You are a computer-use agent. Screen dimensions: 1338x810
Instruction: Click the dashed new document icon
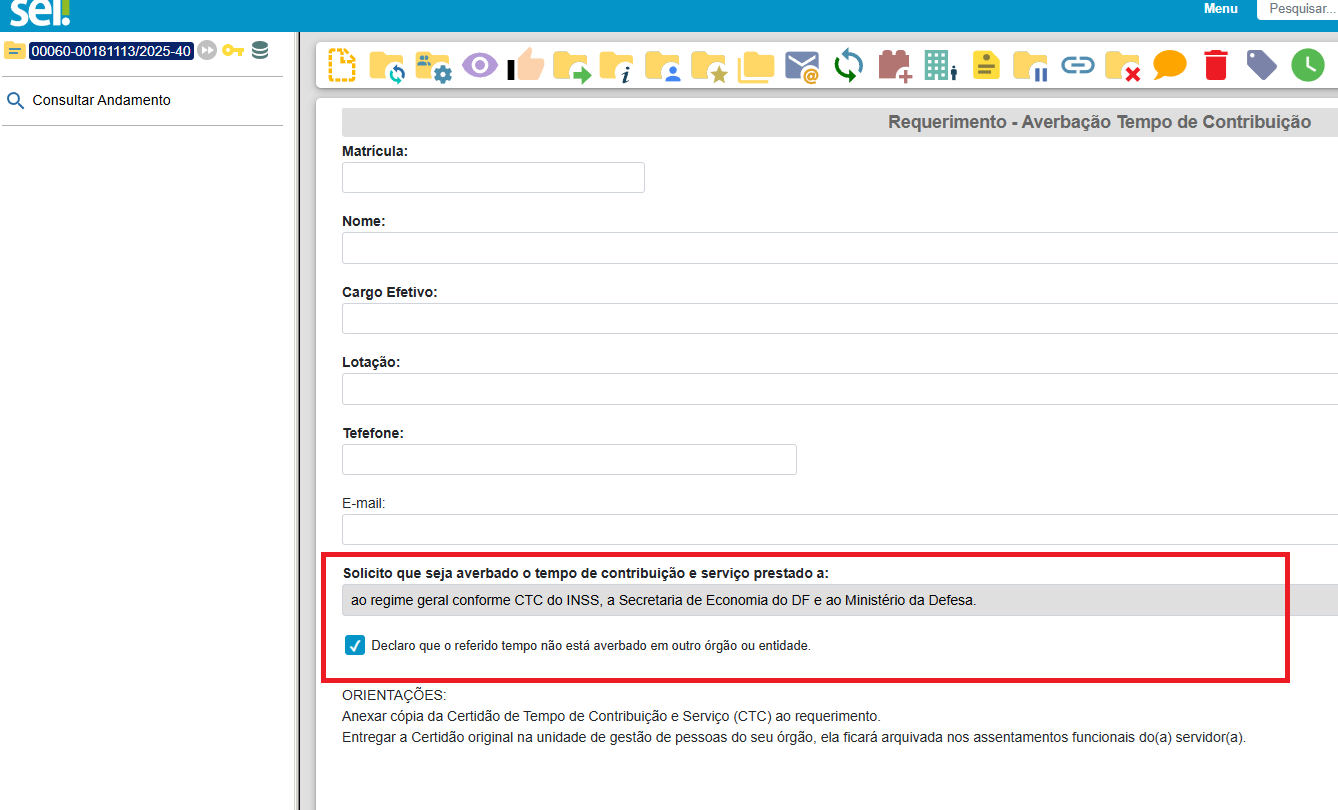point(342,66)
